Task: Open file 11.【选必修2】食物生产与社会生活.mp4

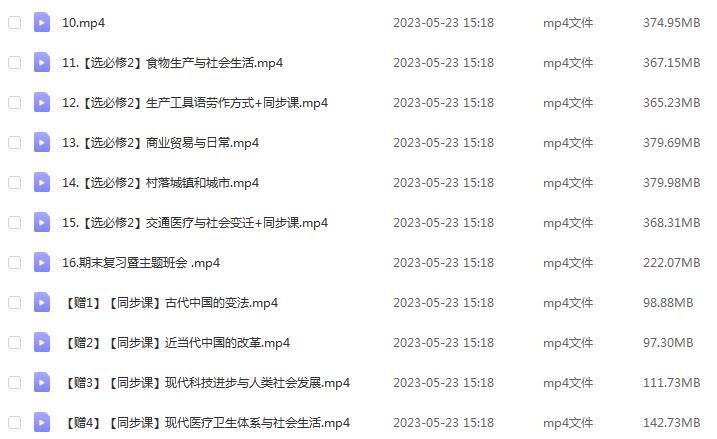Action: click(172, 63)
